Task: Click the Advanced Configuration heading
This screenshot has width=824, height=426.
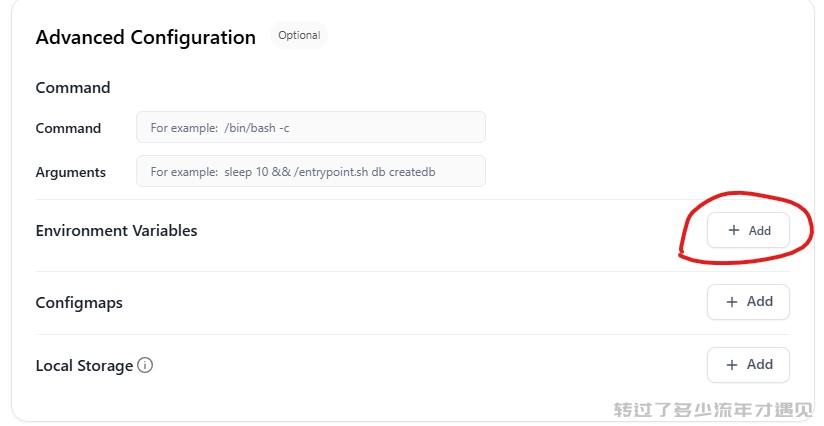Action: click(146, 37)
